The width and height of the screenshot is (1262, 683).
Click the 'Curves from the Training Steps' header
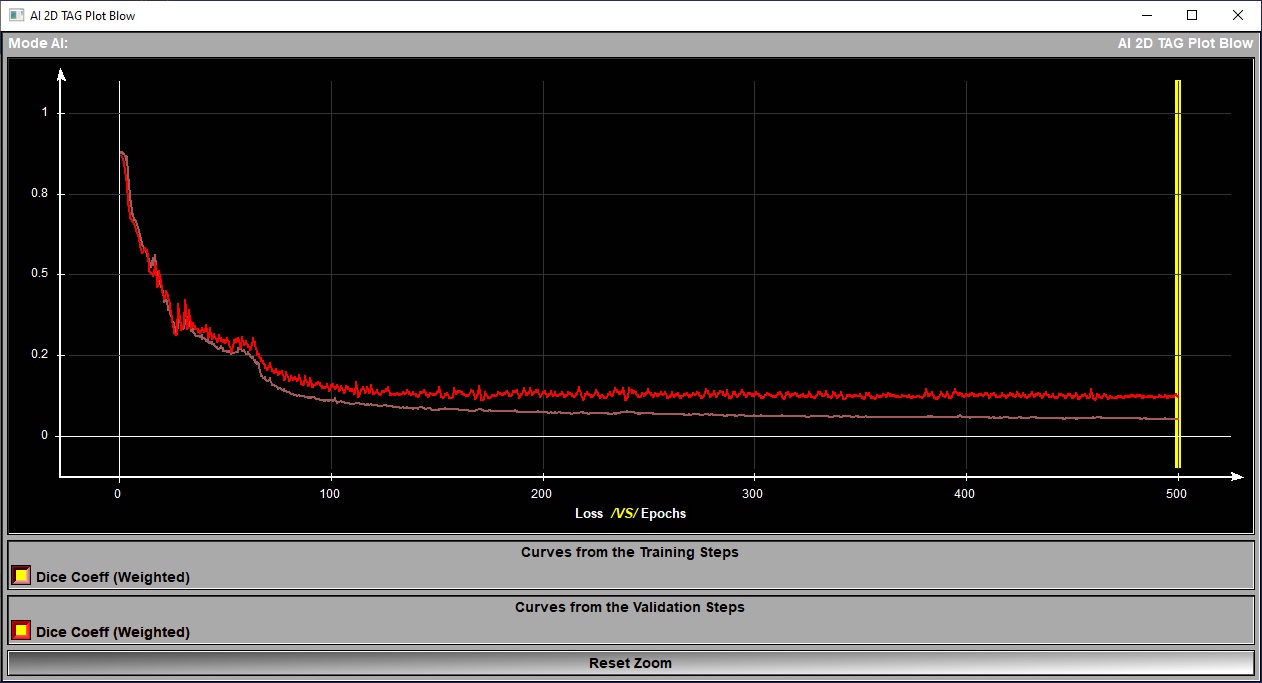[x=630, y=552]
